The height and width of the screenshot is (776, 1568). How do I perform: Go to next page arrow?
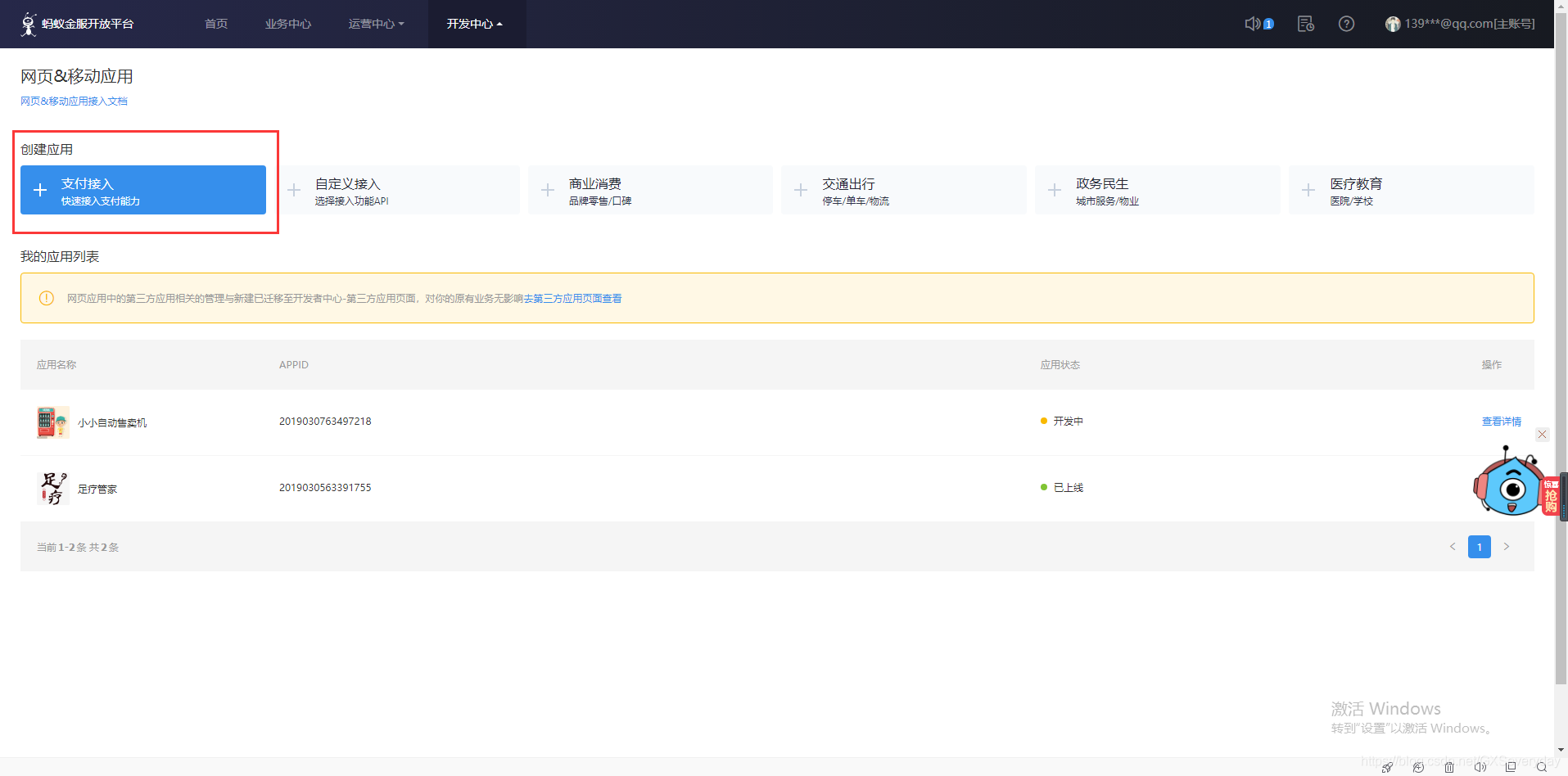coord(1507,547)
